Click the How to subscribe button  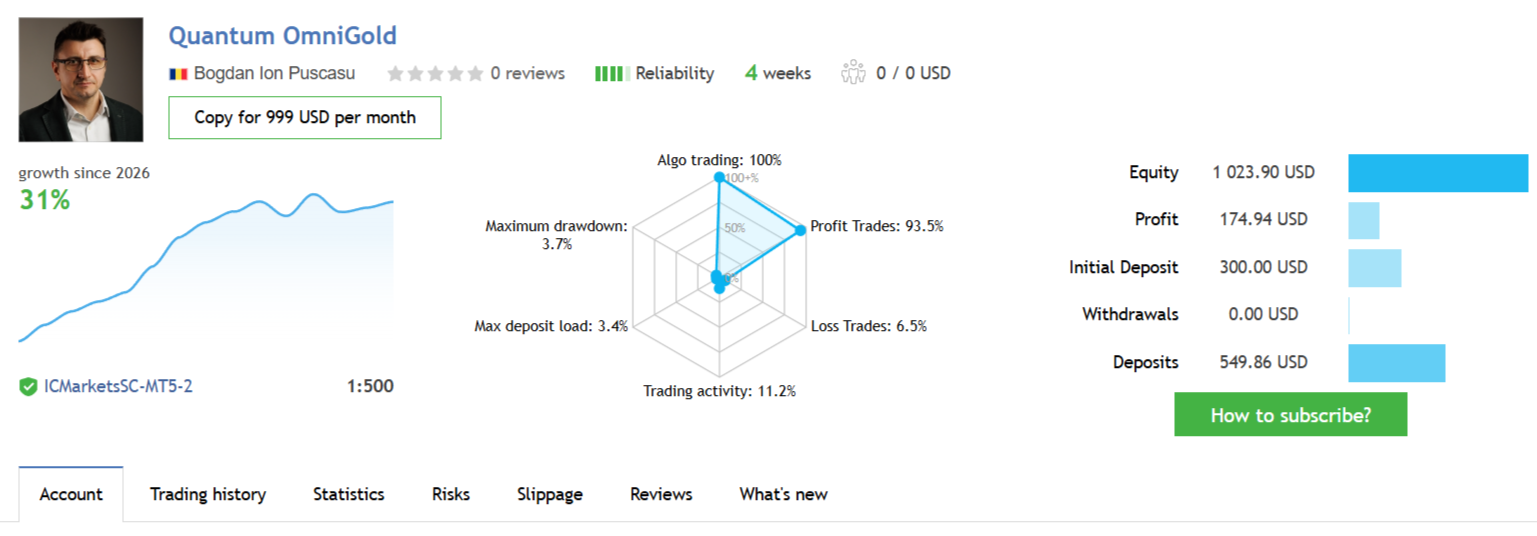tap(1290, 414)
